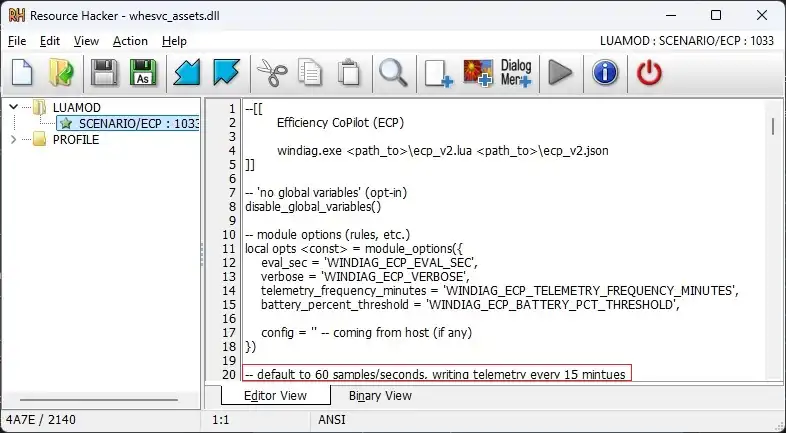Open Find with the magnifying glass icon
The height and width of the screenshot is (433, 786).
click(393, 73)
